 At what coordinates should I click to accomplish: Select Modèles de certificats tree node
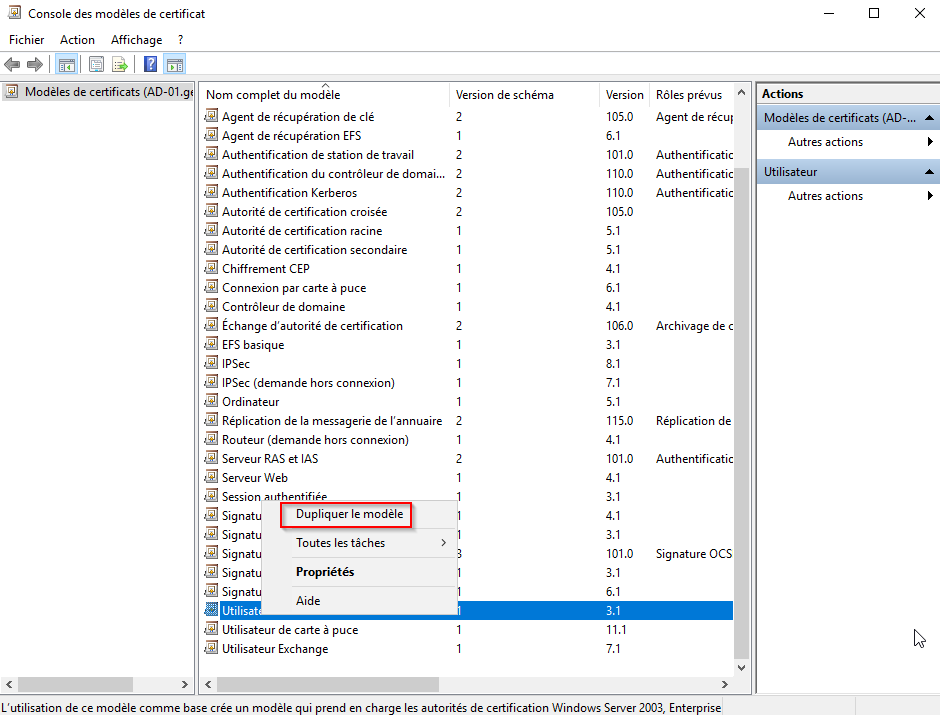(x=96, y=92)
